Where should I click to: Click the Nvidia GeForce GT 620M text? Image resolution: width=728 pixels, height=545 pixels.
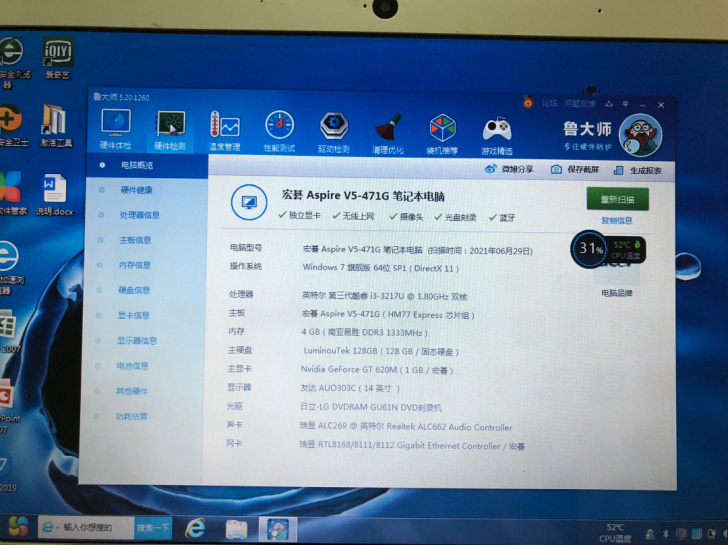click(377, 370)
